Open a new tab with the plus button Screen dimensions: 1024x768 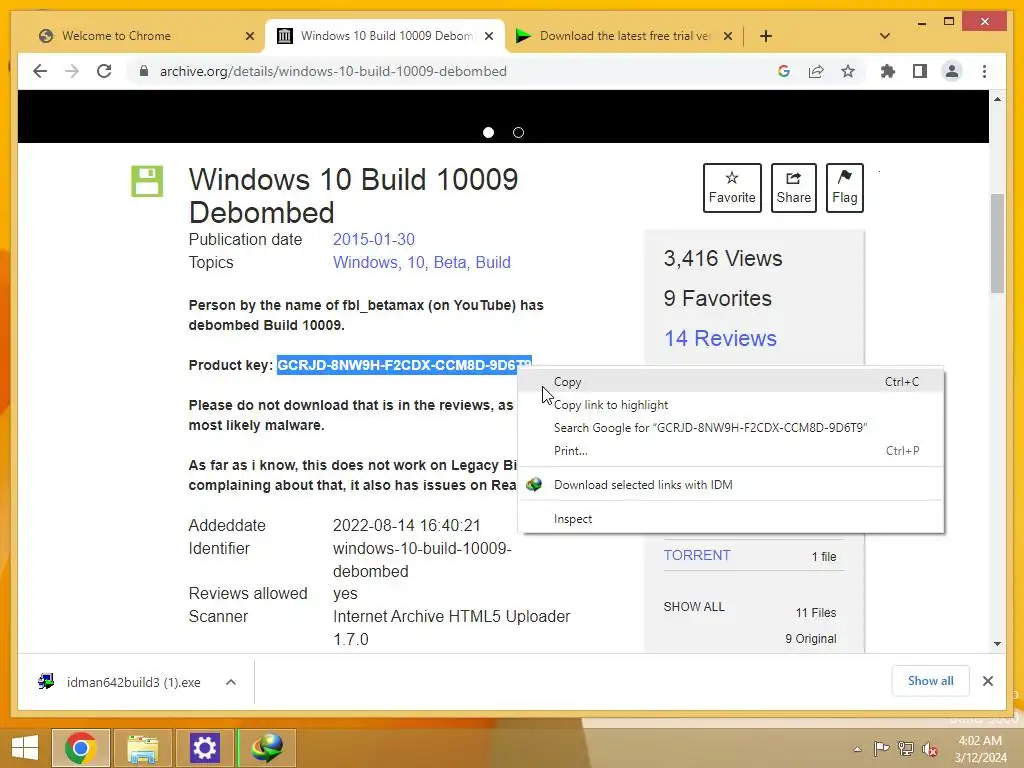tap(766, 36)
